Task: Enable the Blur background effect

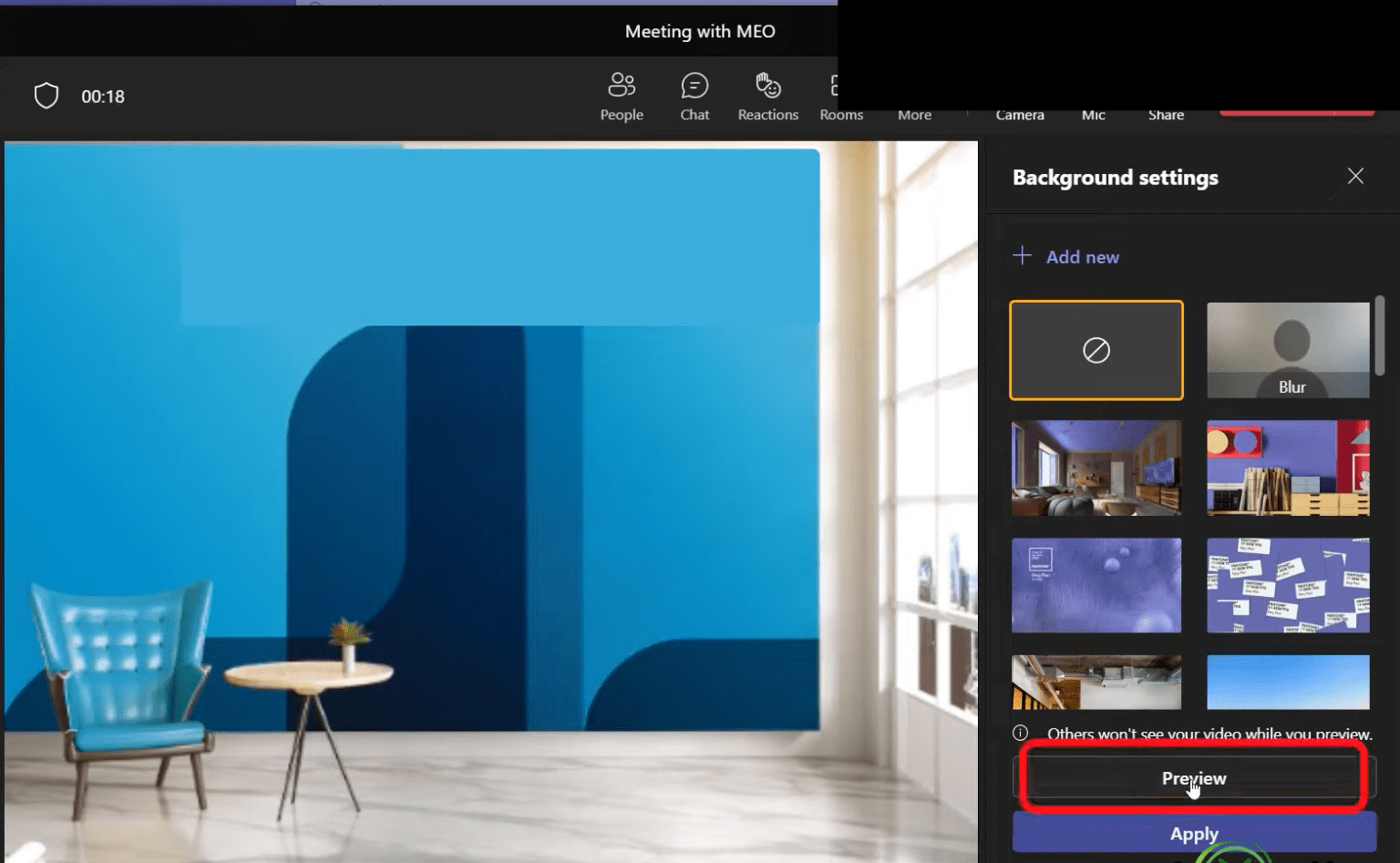Action: point(1288,349)
